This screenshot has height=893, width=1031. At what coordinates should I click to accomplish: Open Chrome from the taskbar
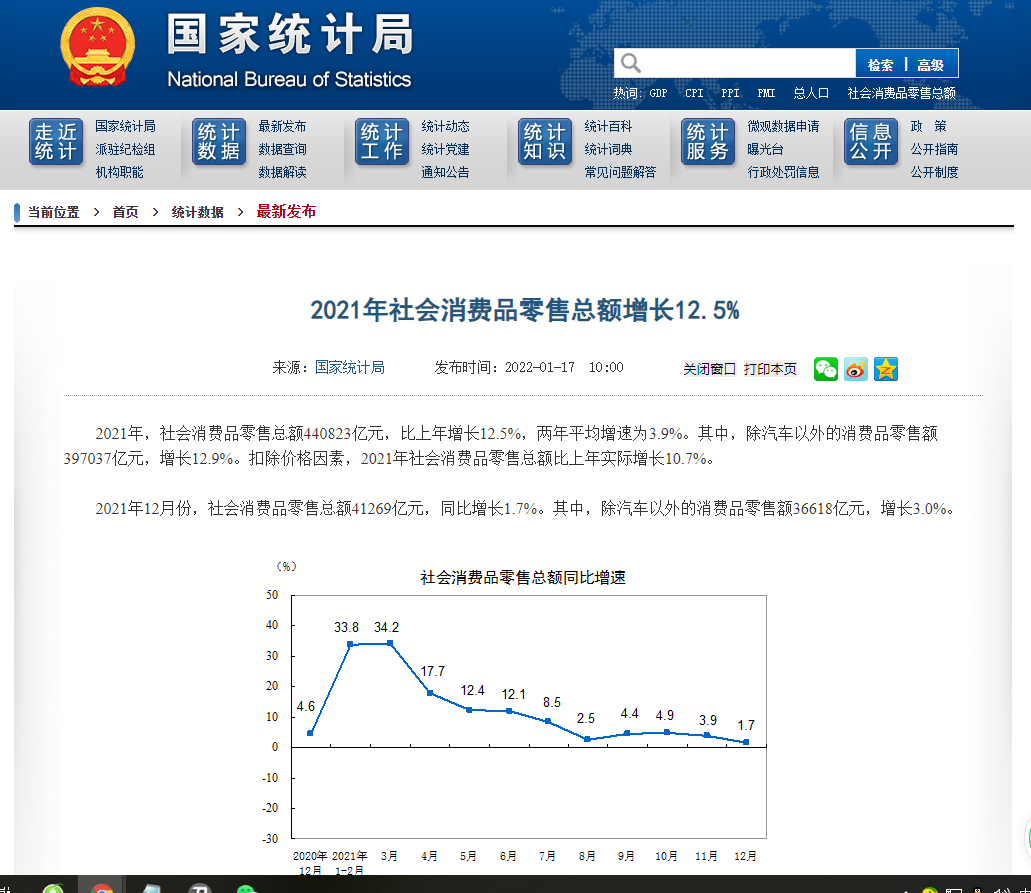pyautogui.click(x=102, y=887)
